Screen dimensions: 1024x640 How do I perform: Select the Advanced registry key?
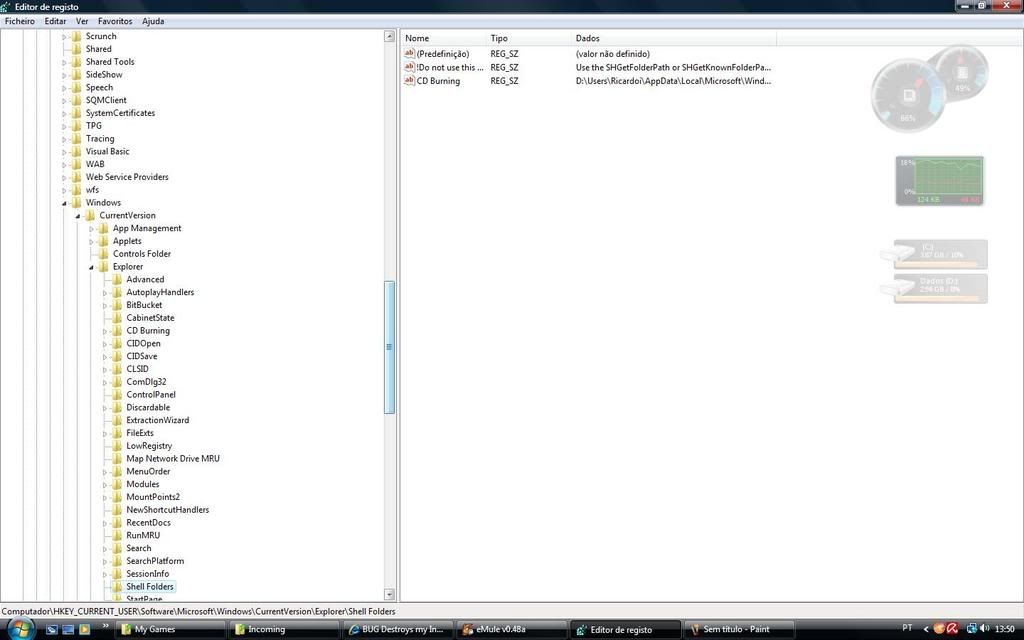click(x=145, y=280)
